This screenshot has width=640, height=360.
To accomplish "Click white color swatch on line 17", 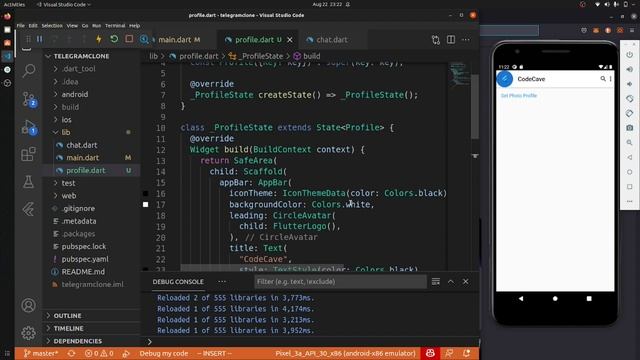I will [146, 204].
